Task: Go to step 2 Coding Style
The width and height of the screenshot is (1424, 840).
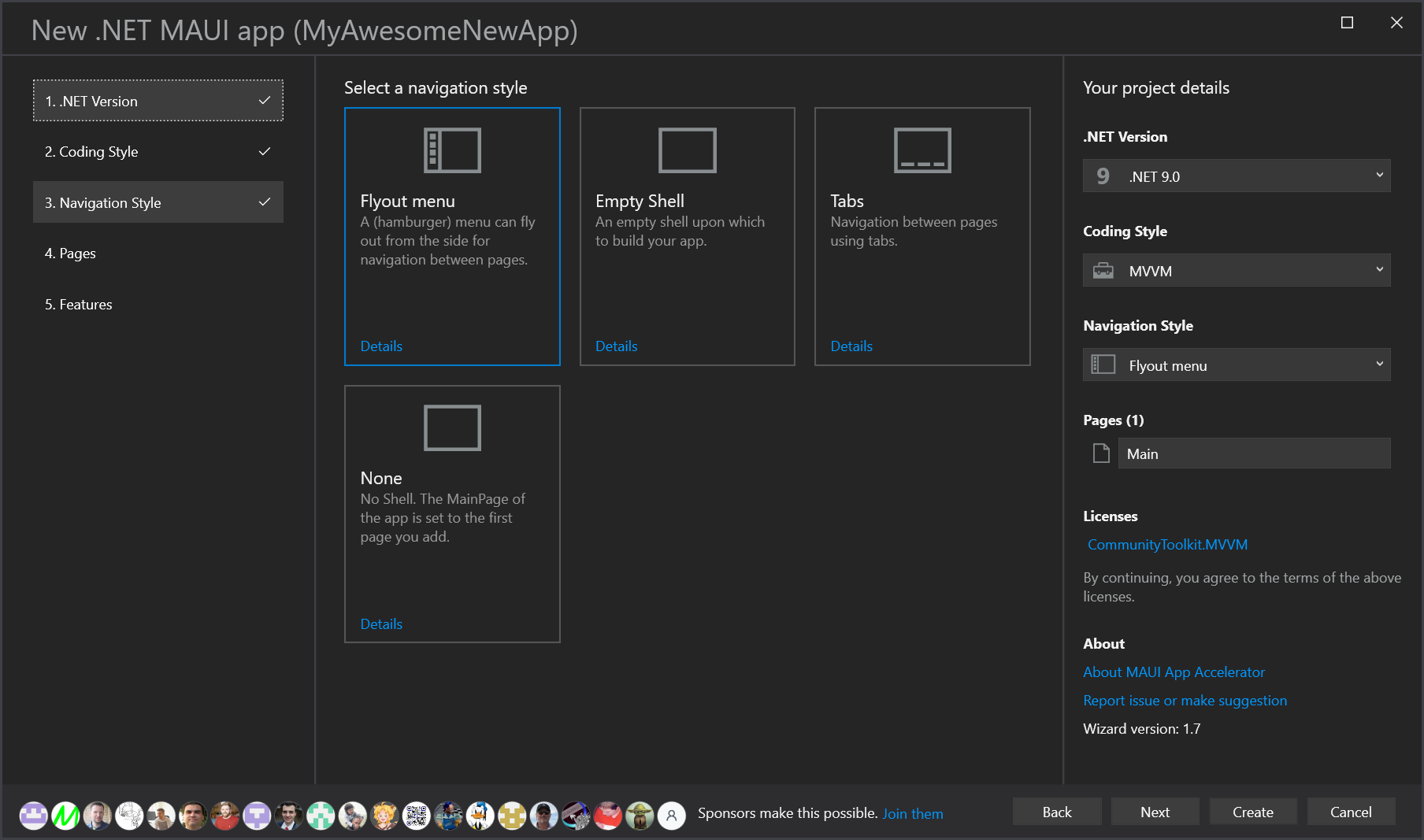Action: click(x=158, y=151)
